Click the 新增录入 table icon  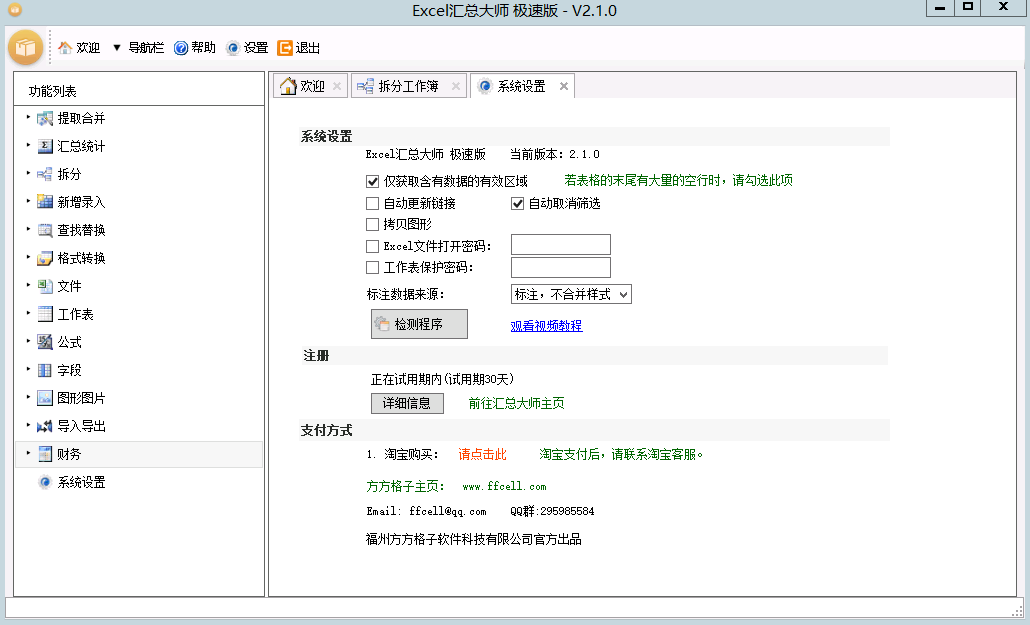pyautogui.click(x=45, y=202)
